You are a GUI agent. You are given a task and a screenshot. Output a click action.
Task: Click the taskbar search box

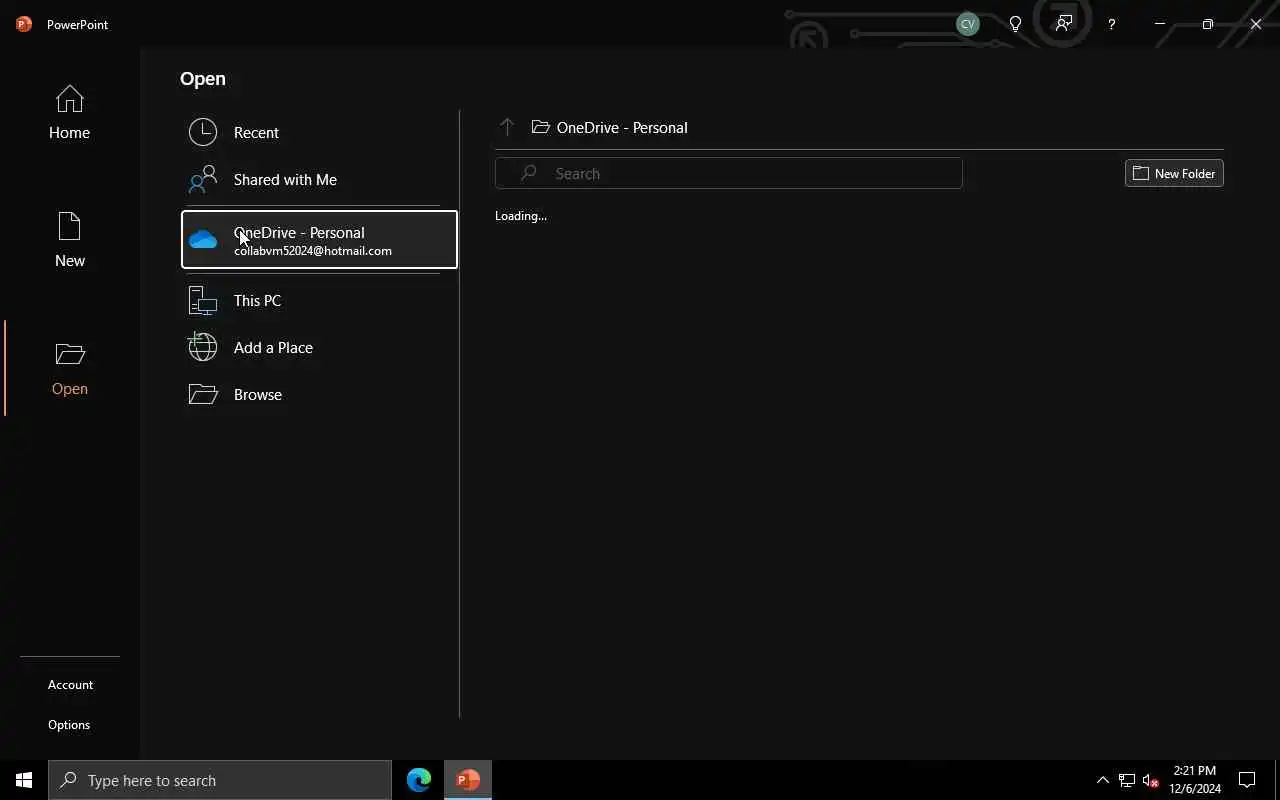220,780
